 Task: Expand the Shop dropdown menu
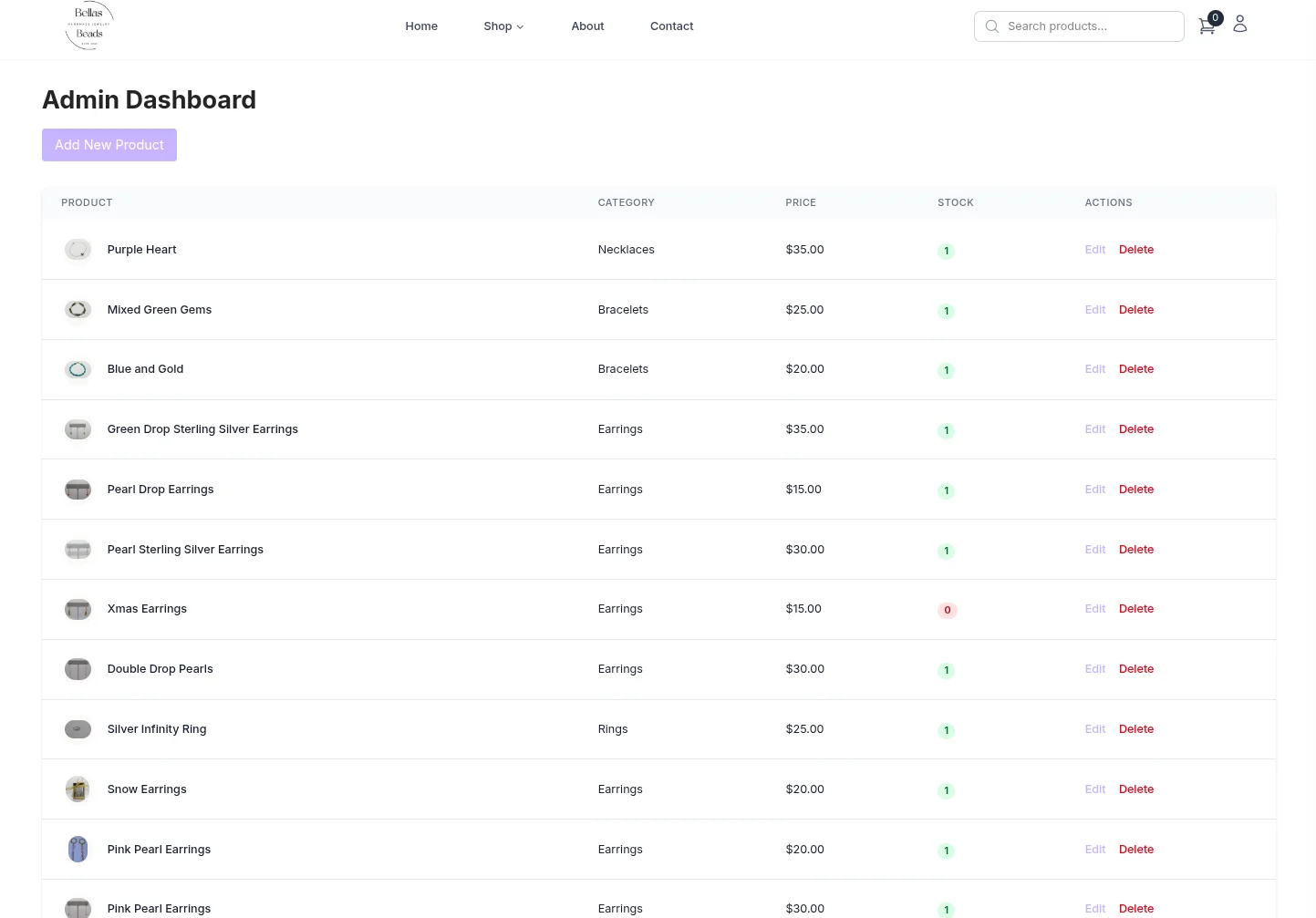coord(503,26)
